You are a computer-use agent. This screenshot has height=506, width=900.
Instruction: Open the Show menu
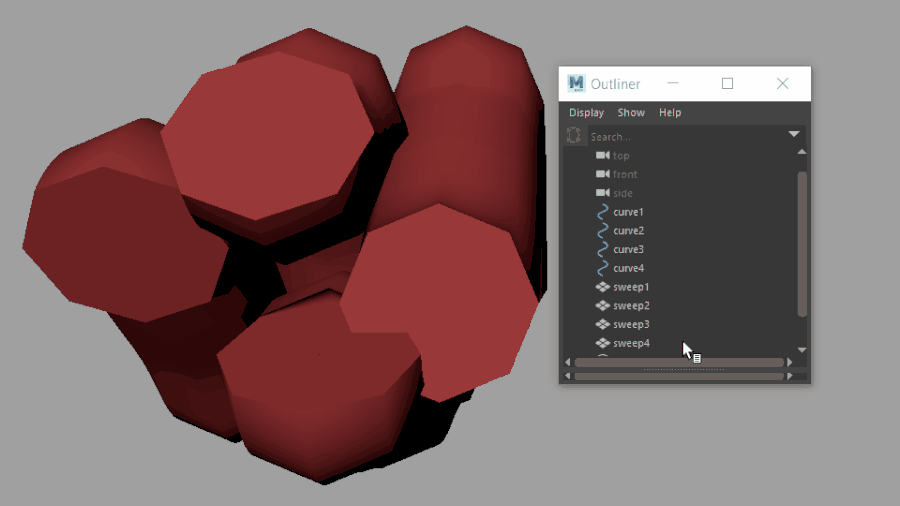pos(631,112)
